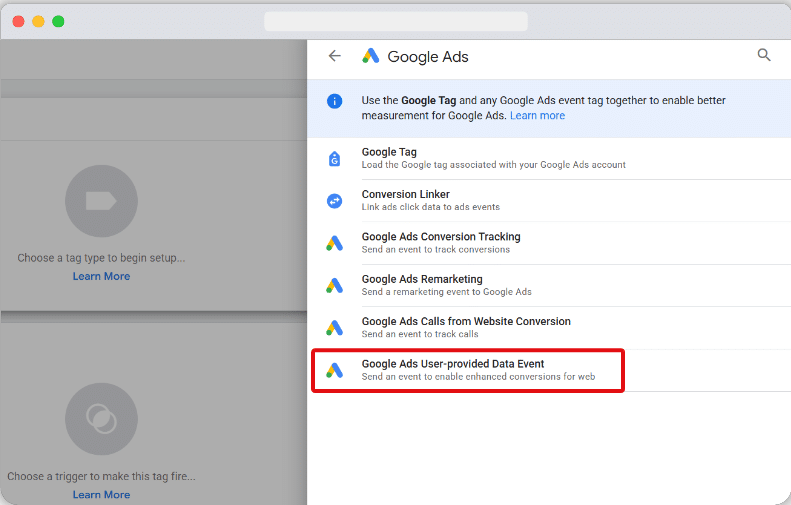Open Learn more link in info banner
Screen dimensions: 791x505
537,116
